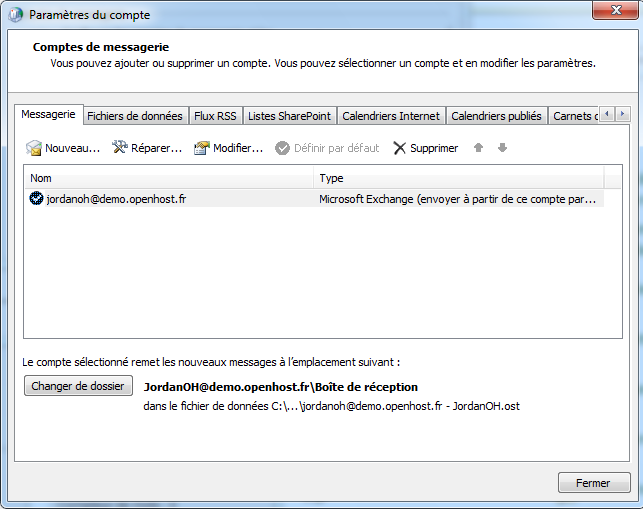This screenshot has width=643, height=509.
Task: Click the Réparer... label
Action: pos(156,148)
